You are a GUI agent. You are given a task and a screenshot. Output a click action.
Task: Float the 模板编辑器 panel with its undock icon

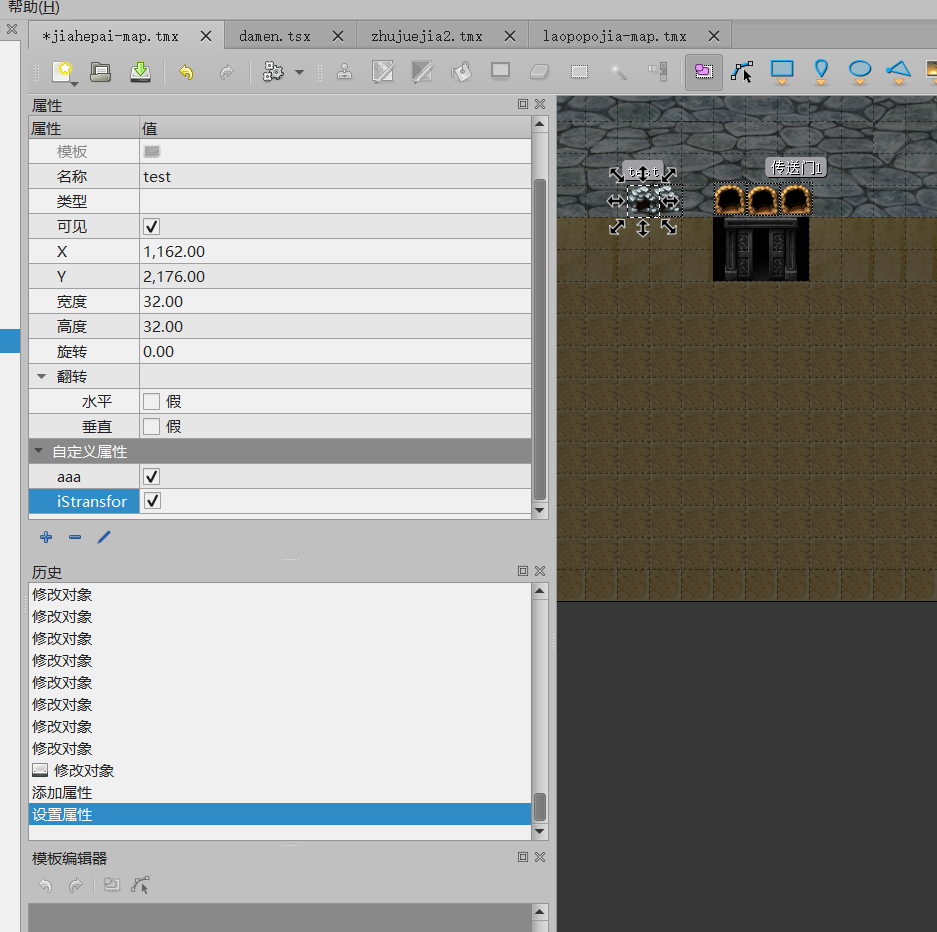523,857
